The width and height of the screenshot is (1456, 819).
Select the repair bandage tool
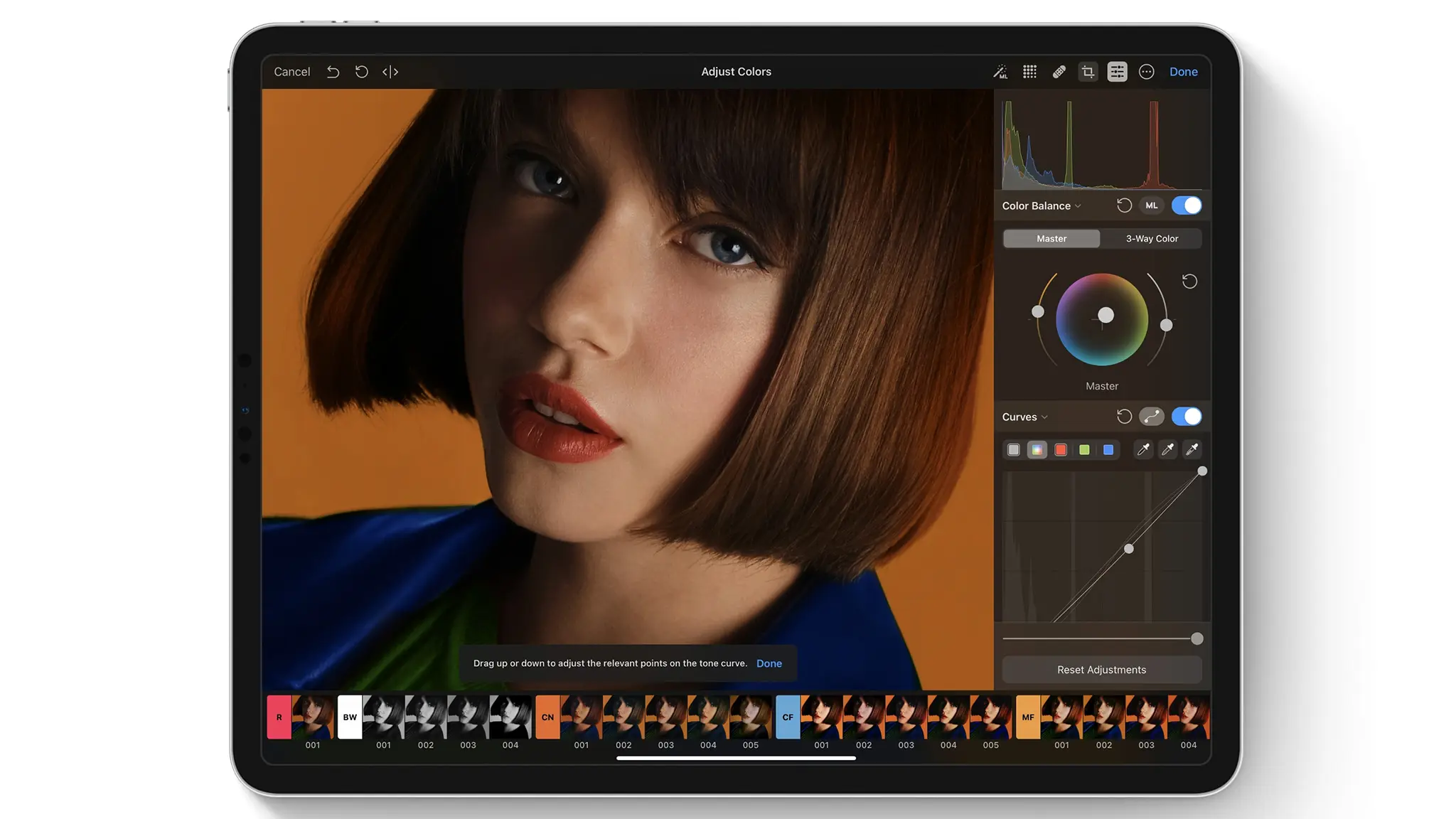pyautogui.click(x=1059, y=72)
